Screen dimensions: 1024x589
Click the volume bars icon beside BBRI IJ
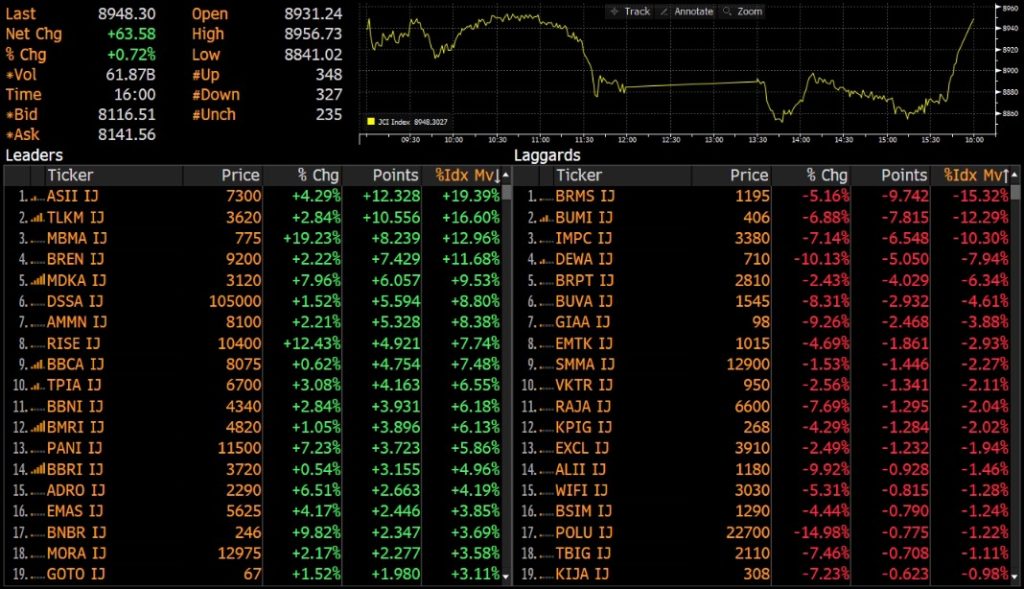tap(38, 469)
